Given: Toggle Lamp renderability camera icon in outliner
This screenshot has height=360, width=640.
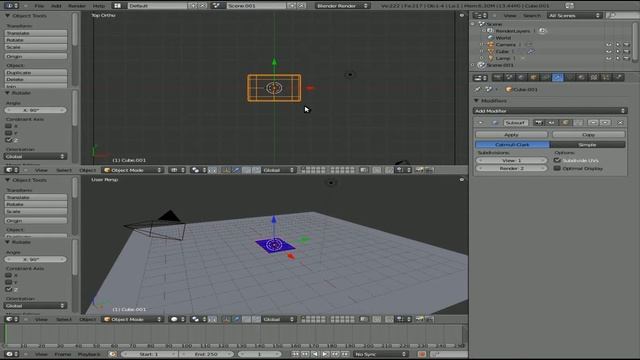Looking at the screenshot, I should (x=627, y=58).
